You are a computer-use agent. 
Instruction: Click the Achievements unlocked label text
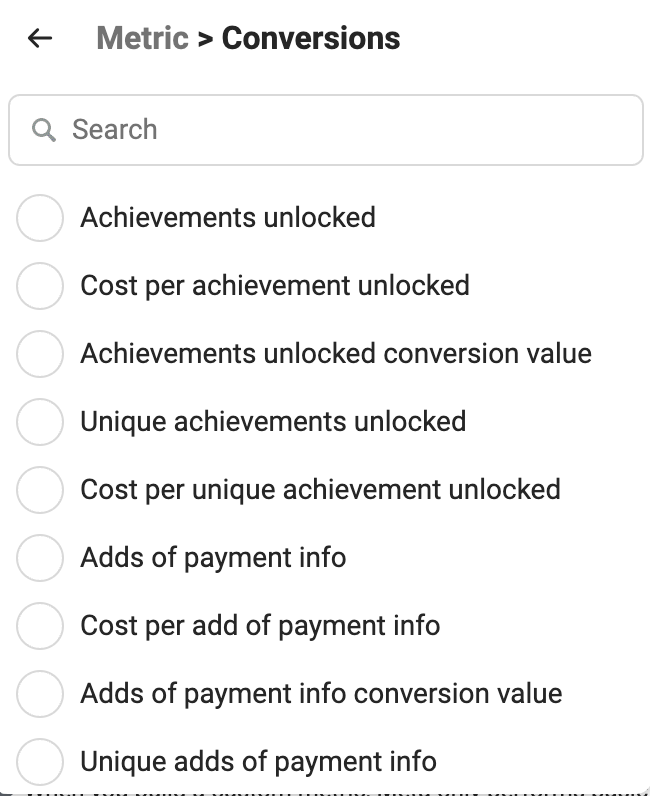228,218
